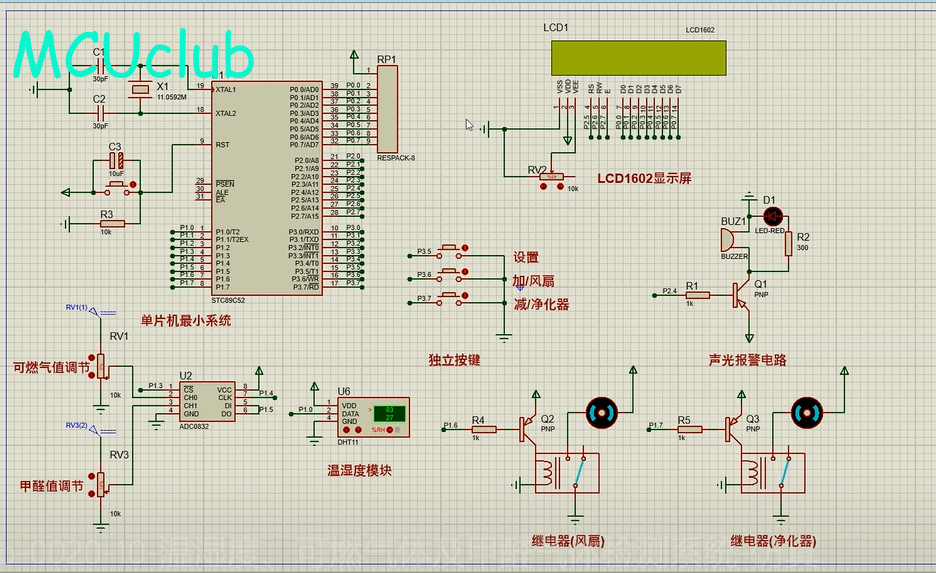Click the 减/净化器 key label text

point(541,304)
